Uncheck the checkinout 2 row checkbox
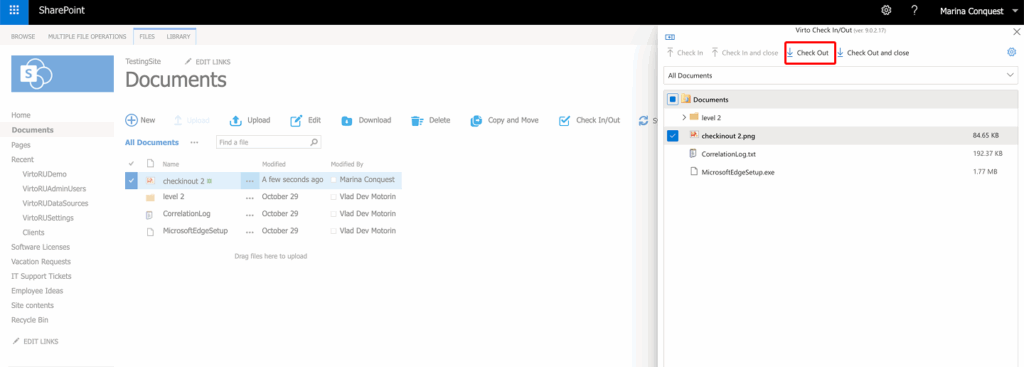The width and height of the screenshot is (1024, 367). 131,180
